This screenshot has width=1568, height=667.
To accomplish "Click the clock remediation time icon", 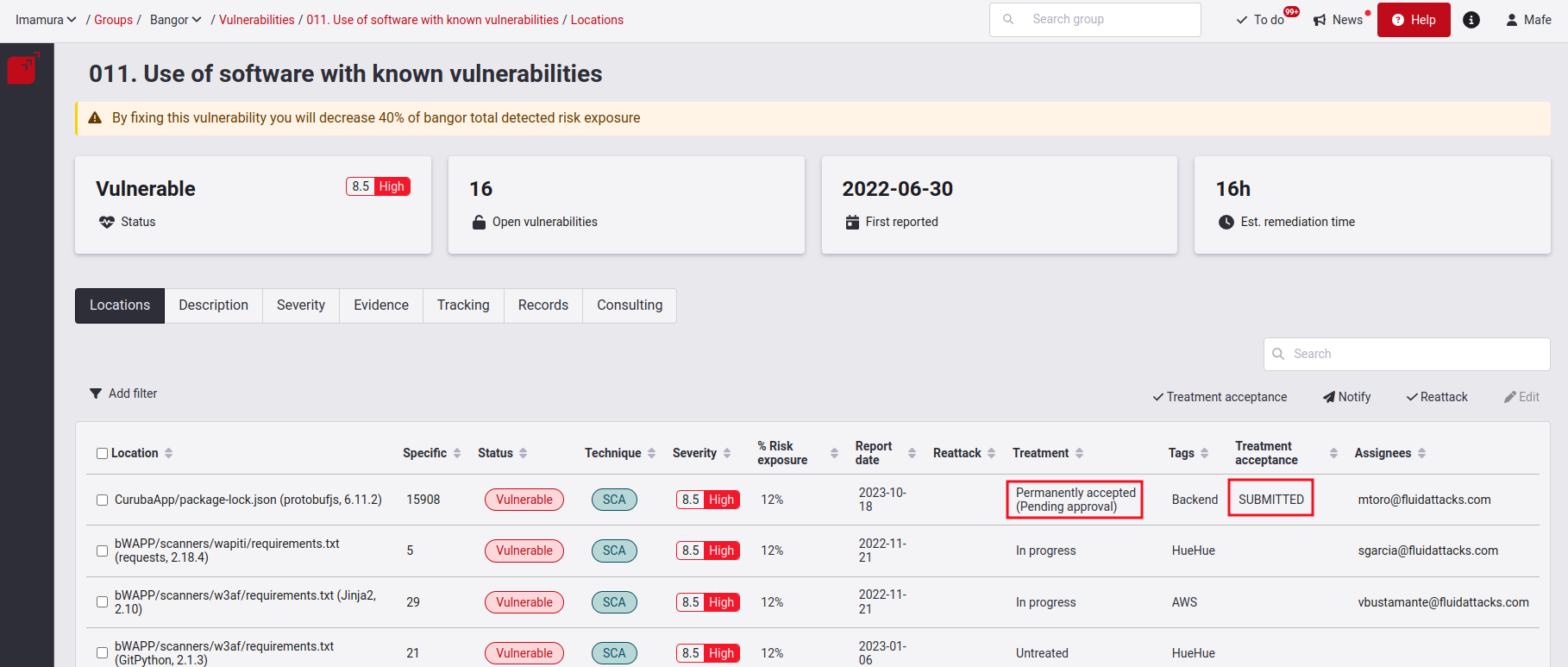I will pos(1226,222).
